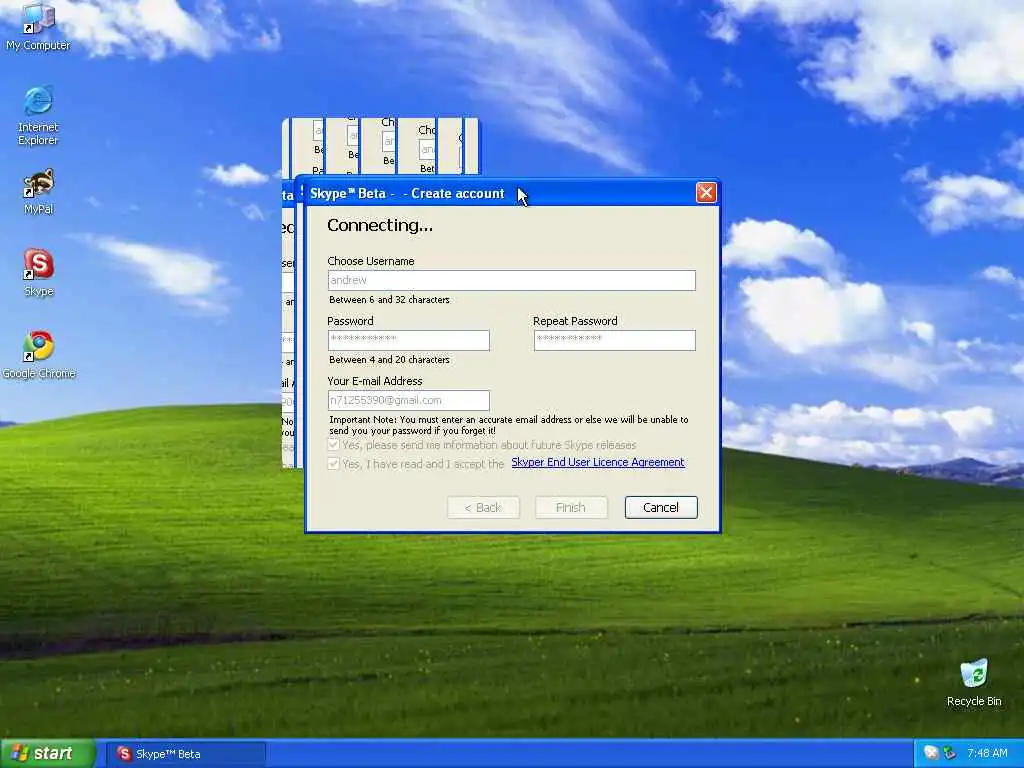Image resolution: width=1024 pixels, height=768 pixels.
Task: Click the Finish button
Action: (571, 507)
